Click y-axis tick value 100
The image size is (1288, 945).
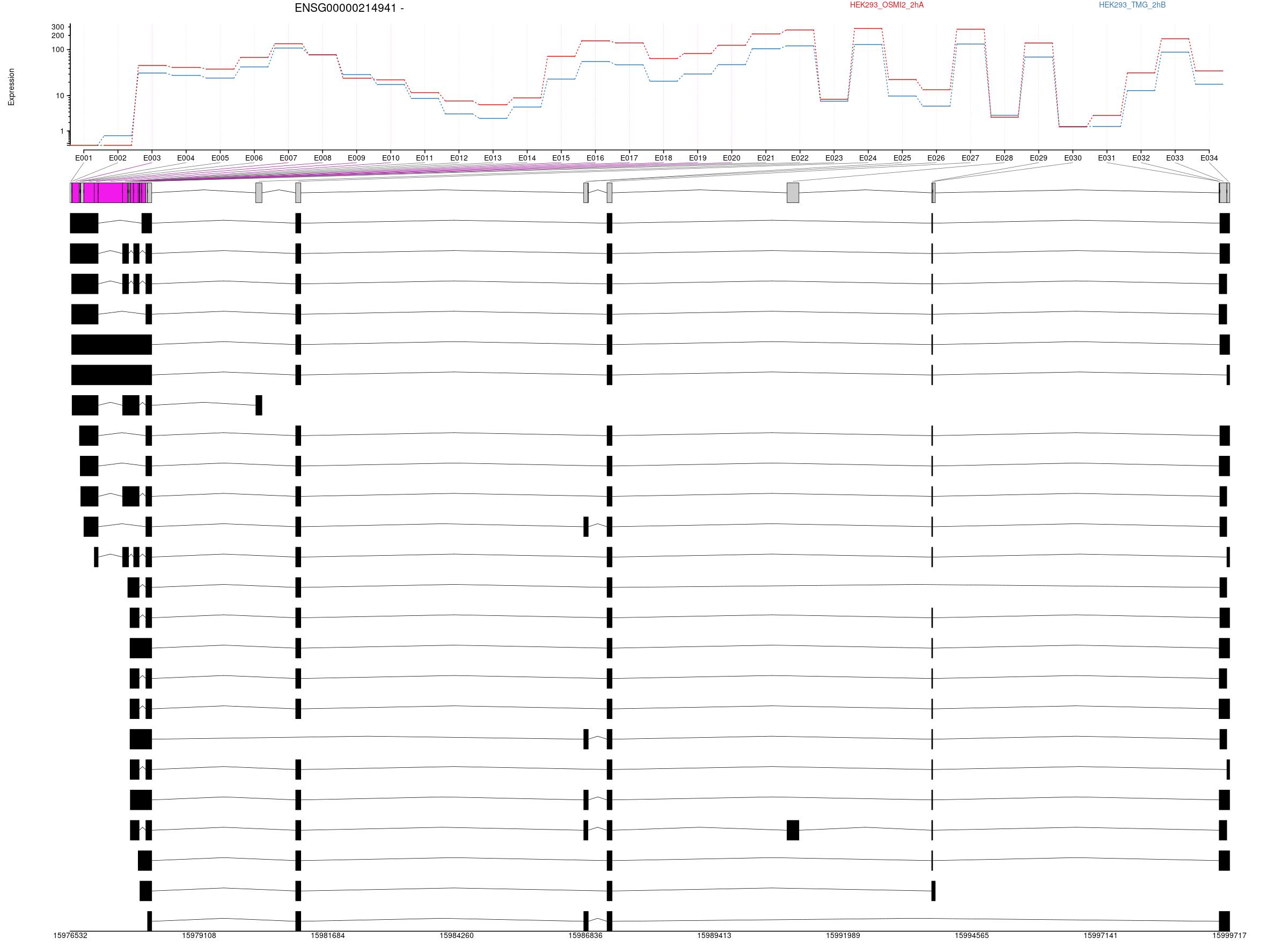coord(58,50)
